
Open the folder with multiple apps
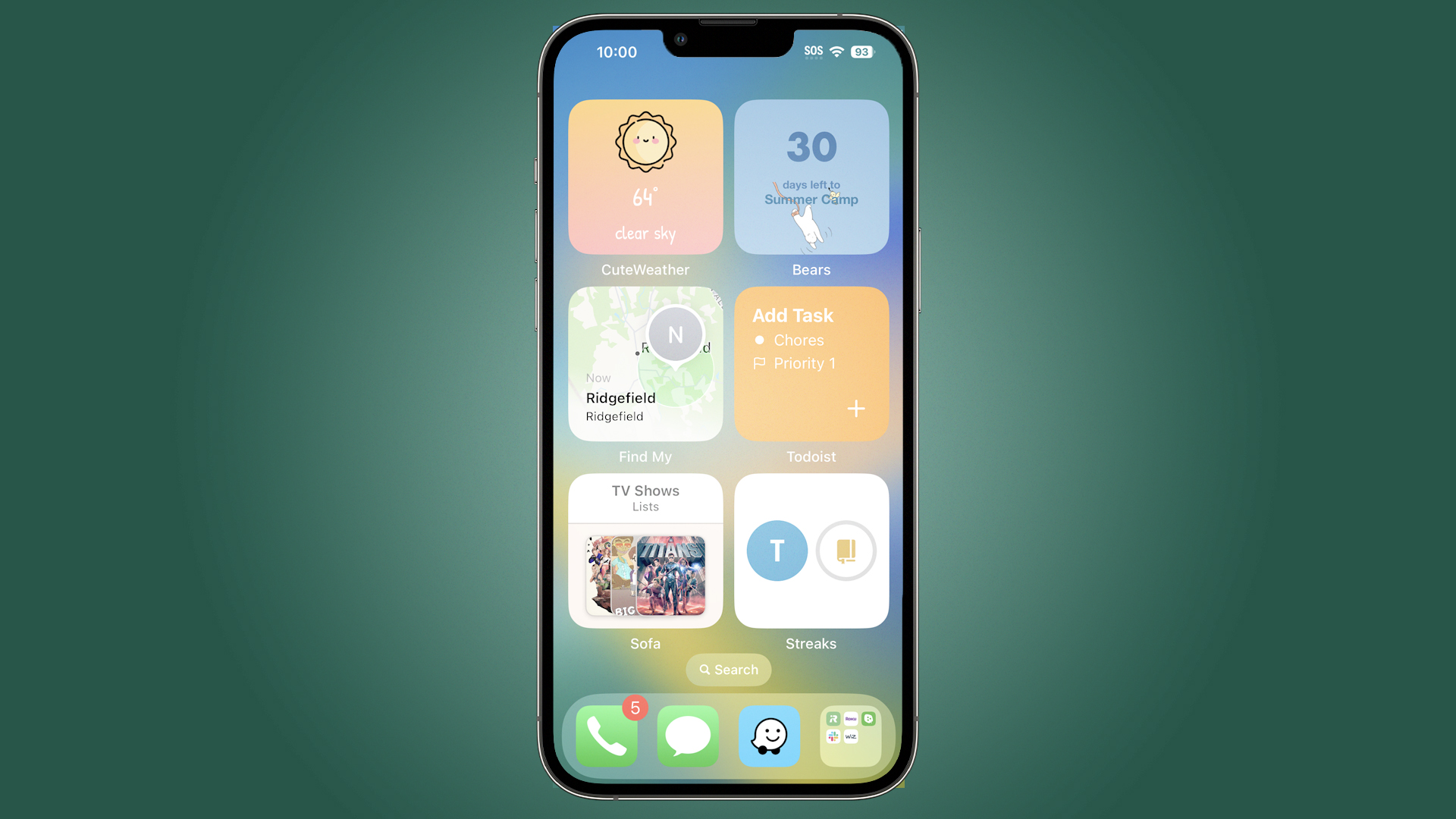pos(851,736)
